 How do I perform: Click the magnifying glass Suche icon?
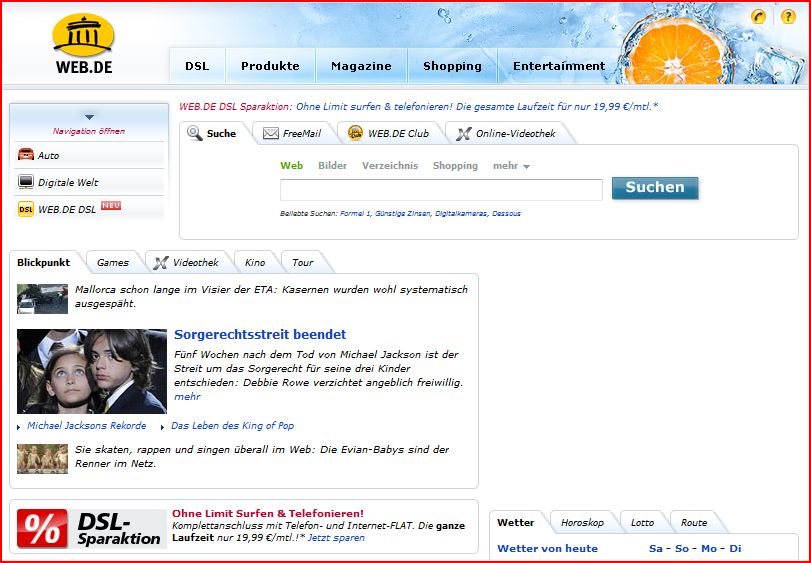click(x=195, y=133)
